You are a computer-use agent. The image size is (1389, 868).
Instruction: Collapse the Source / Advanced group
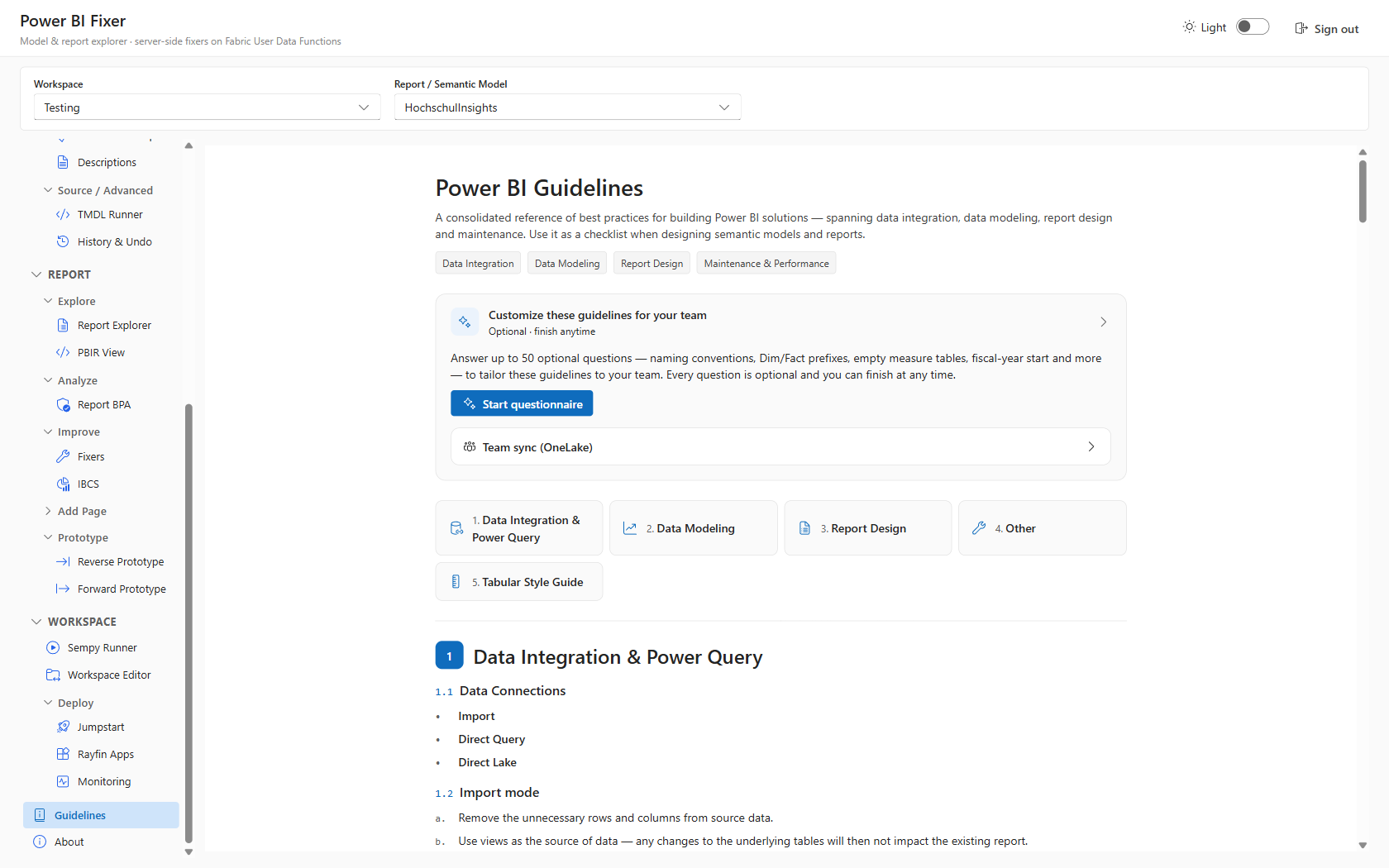48,190
